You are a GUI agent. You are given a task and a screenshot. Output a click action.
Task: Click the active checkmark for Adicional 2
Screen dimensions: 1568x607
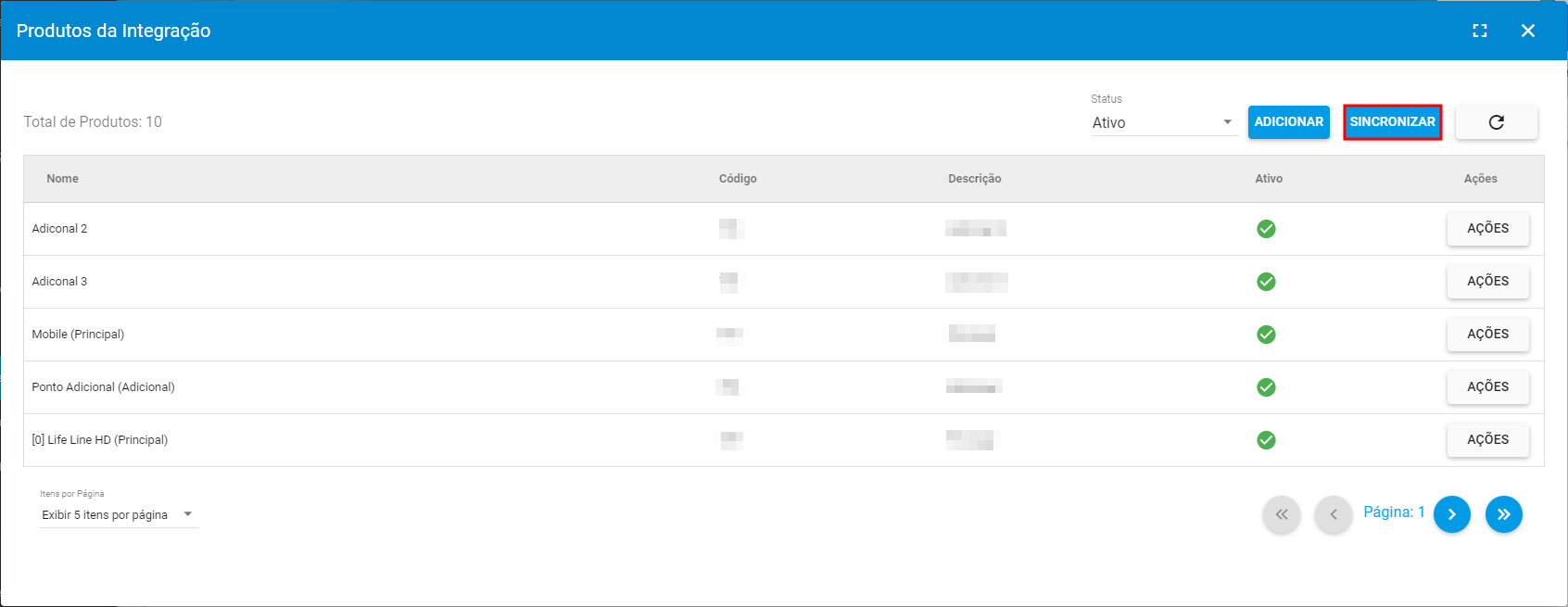coord(1266,229)
